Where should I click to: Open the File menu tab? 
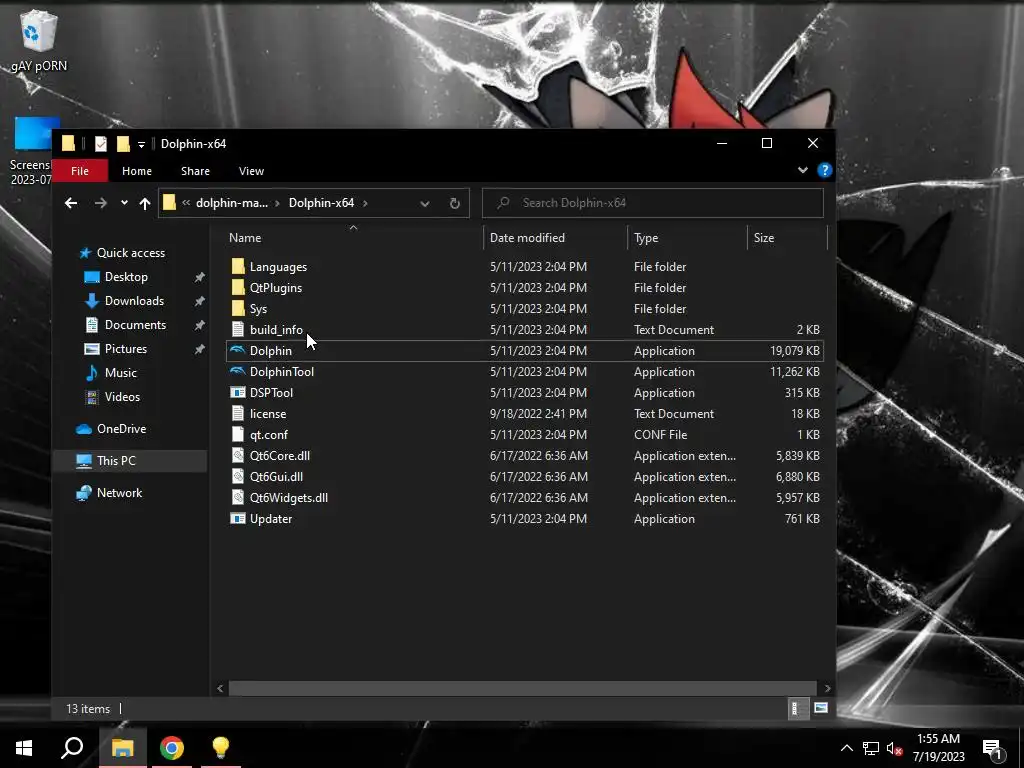[80, 171]
